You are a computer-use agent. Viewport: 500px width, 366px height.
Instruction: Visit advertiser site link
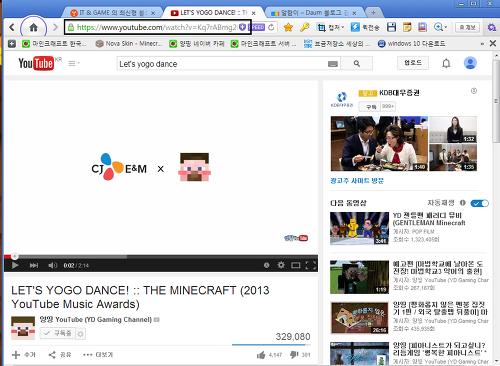(x=357, y=181)
